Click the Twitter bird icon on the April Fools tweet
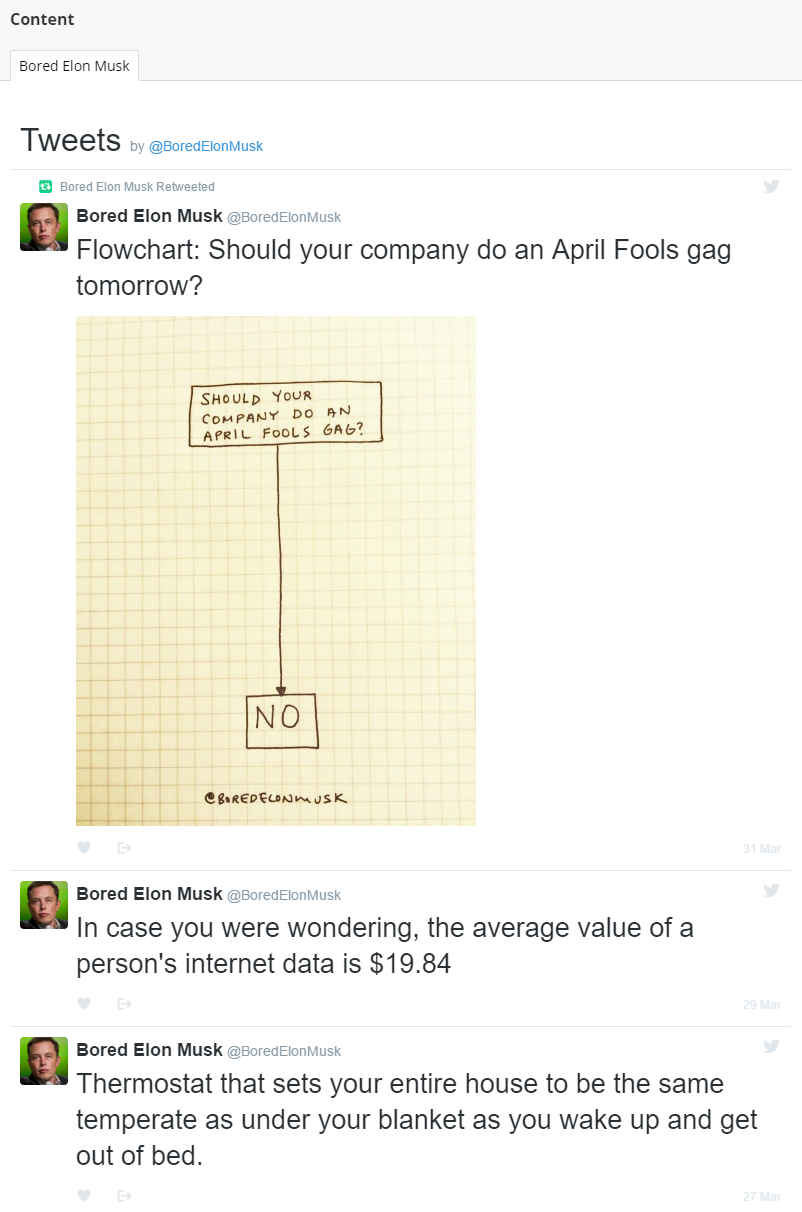 point(771,186)
